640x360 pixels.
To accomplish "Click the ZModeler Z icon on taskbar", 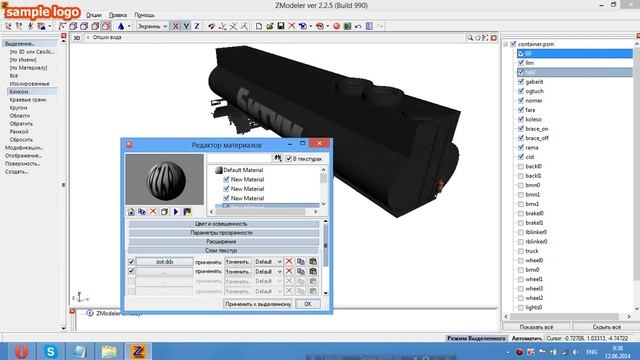I will [x=138, y=351].
